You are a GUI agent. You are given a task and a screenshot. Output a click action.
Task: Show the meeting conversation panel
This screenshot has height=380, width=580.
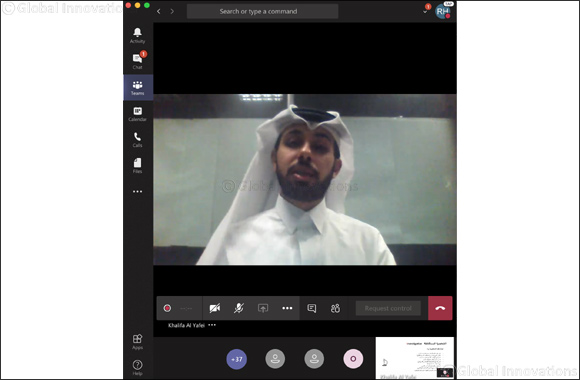(x=312, y=308)
